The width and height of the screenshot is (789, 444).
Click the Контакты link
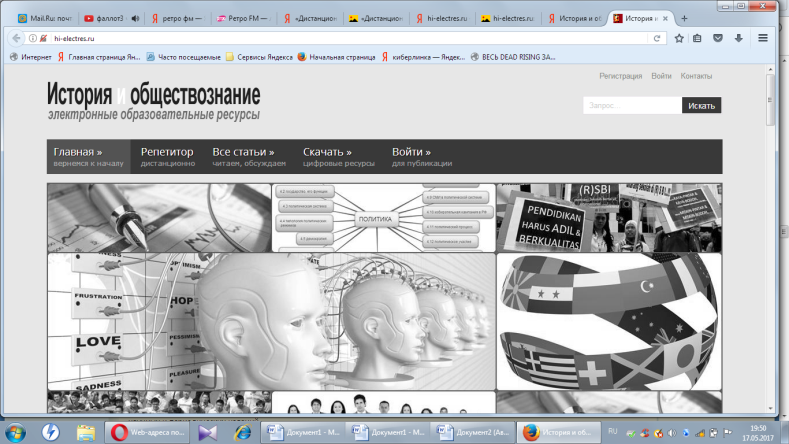(696, 76)
